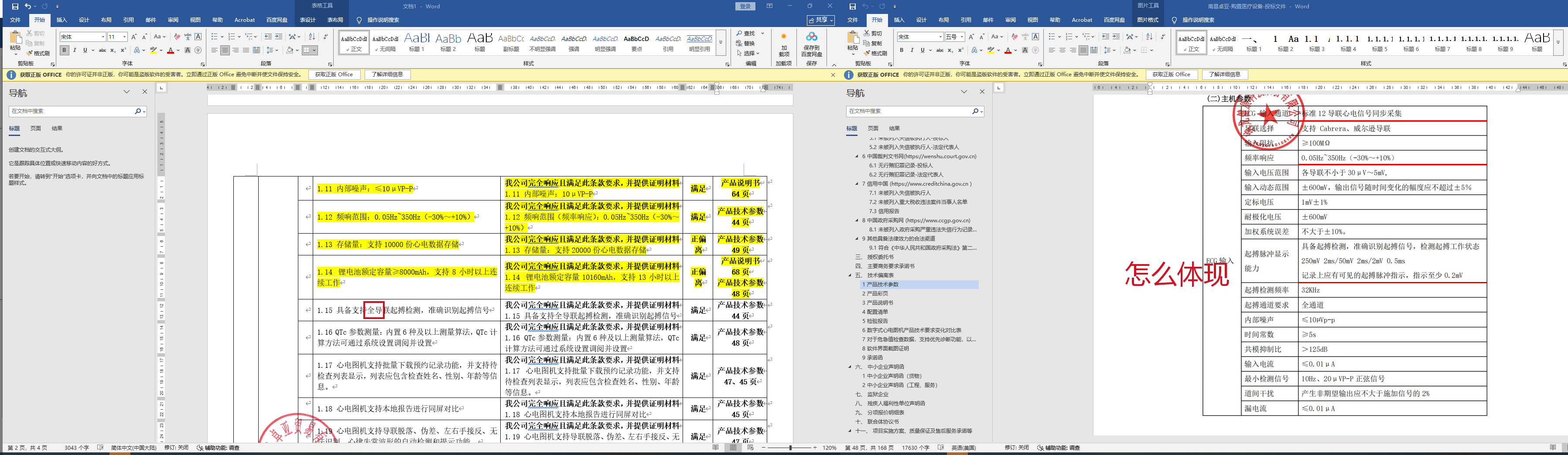Screen dimensions: 1568x455
Task: Click the save icon in the 投标文件 window
Action: pos(852,6)
